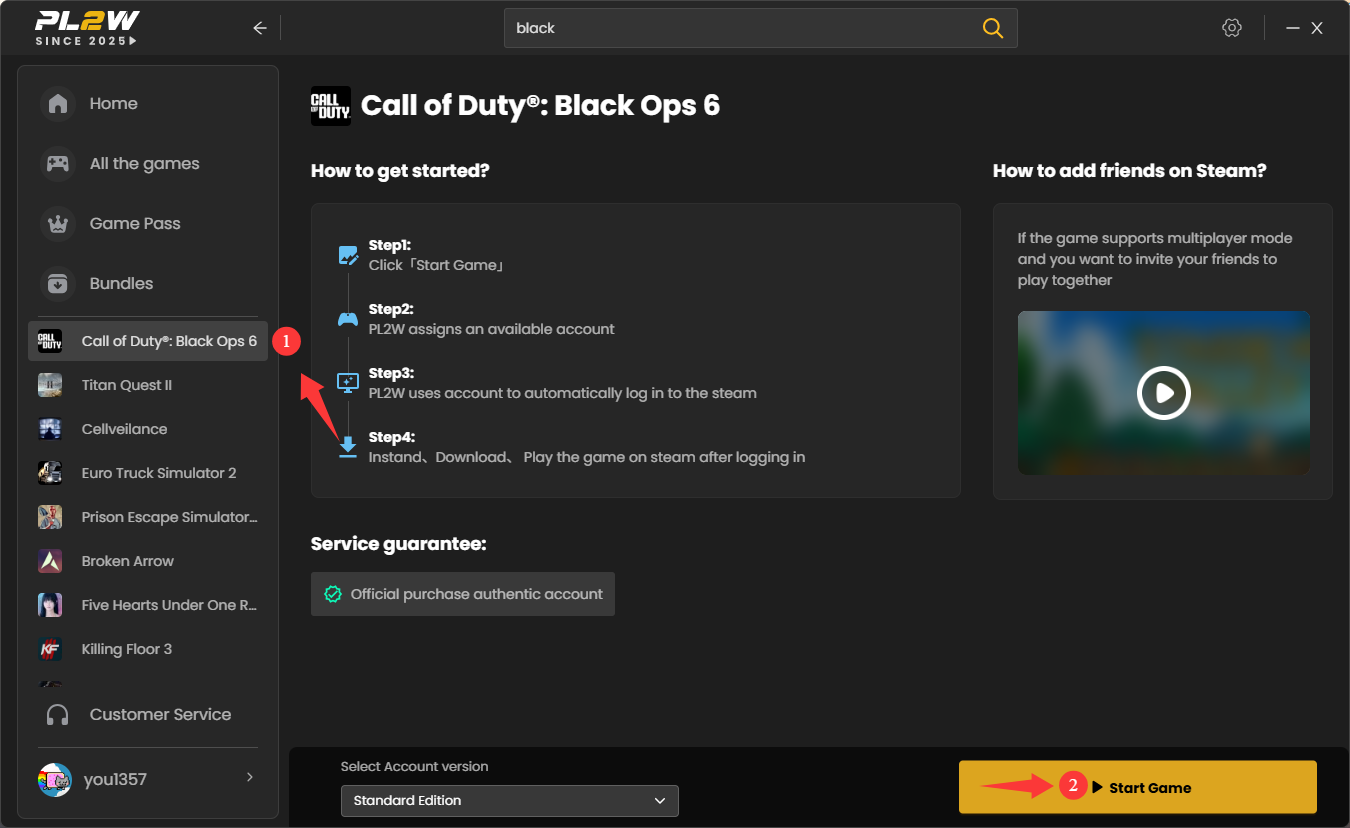The height and width of the screenshot is (828, 1350).
Task: Open All the games section
Action: pyautogui.click(x=148, y=164)
